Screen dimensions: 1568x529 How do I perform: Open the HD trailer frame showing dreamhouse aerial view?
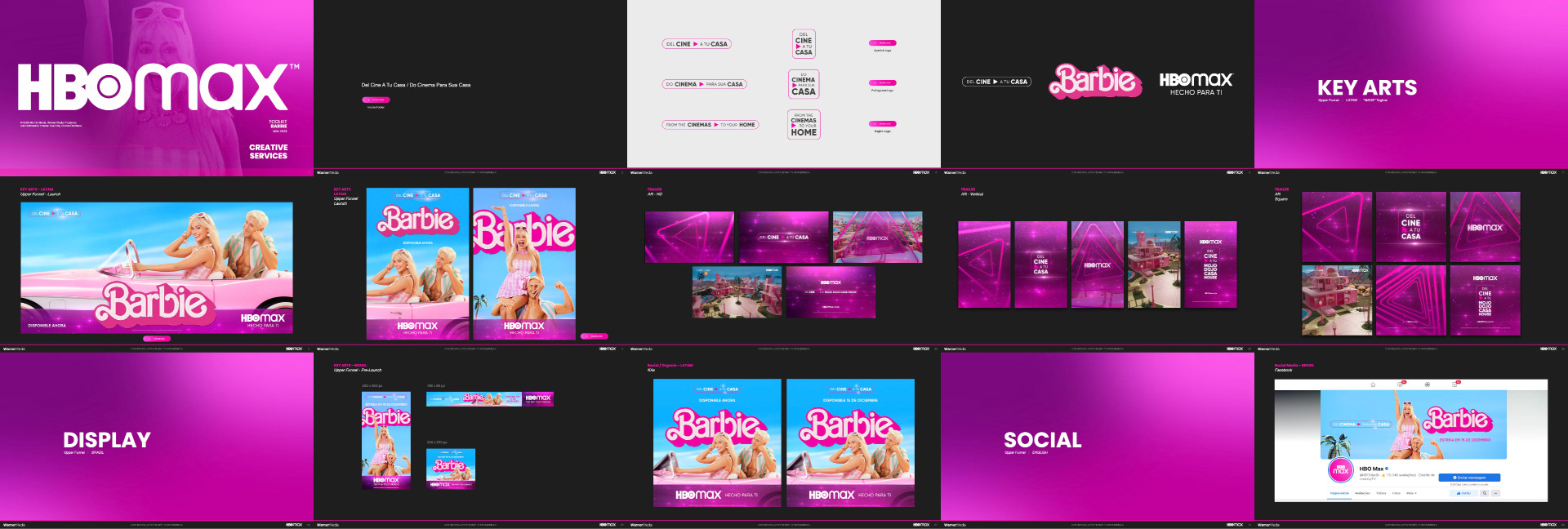tap(737, 291)
